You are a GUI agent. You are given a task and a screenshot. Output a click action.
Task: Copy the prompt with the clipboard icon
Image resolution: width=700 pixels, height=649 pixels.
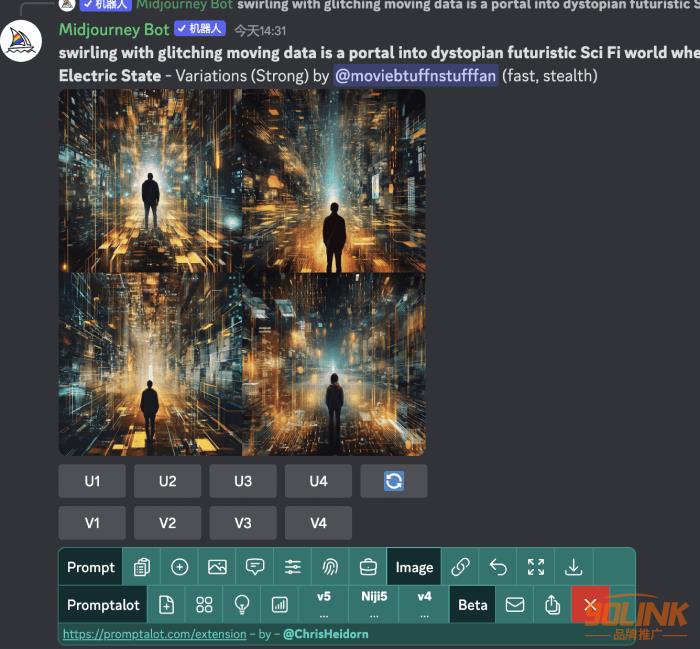pos(142,567)
